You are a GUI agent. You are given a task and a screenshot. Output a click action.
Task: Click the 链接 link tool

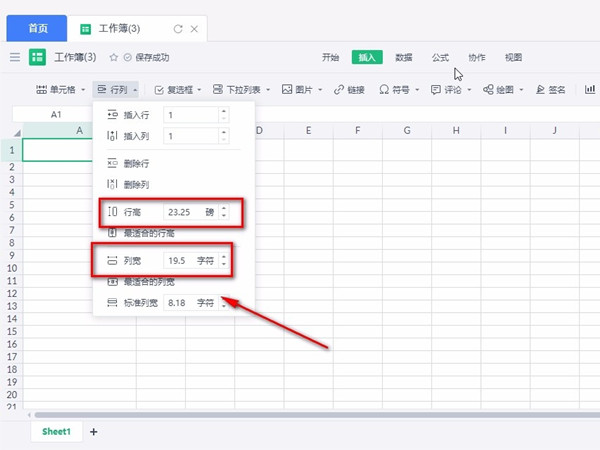(349, 90)
